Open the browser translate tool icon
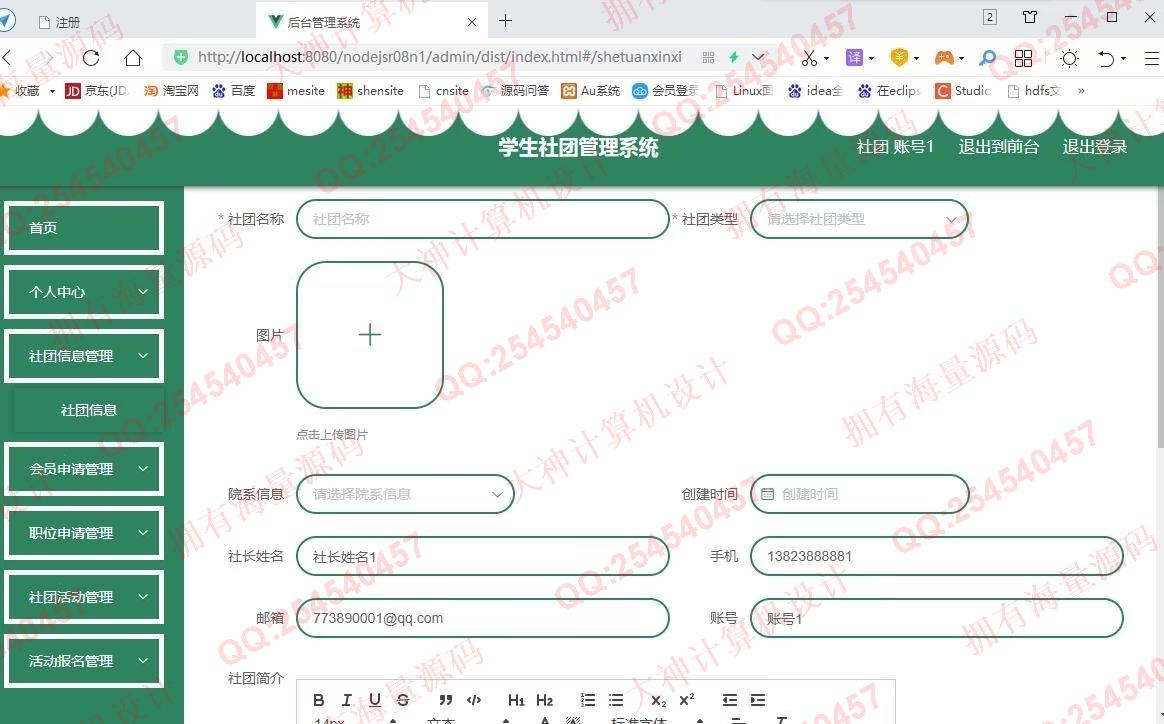 [x=854, y=57]
